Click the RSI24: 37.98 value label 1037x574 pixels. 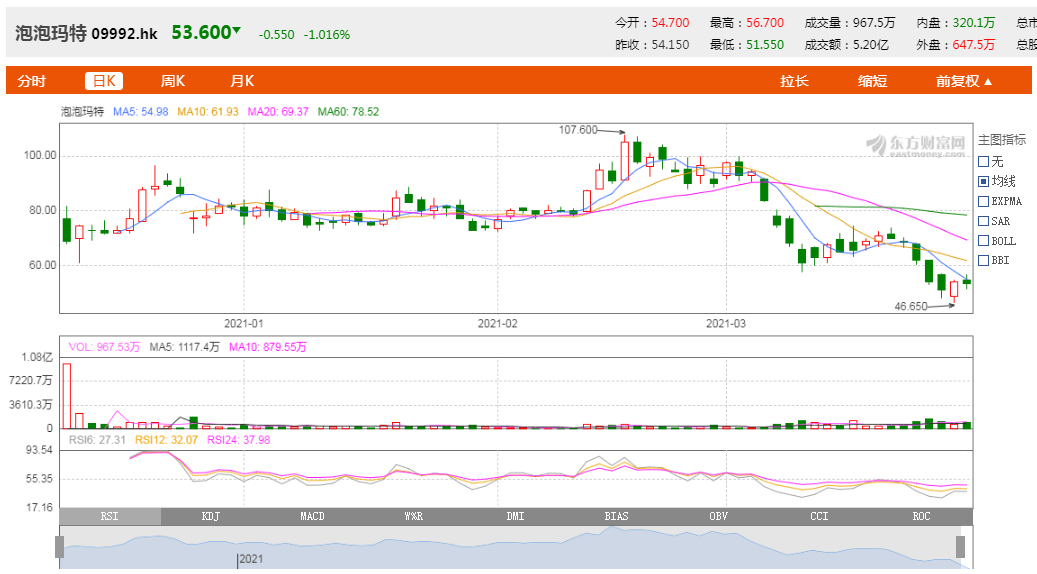(239, 440)
